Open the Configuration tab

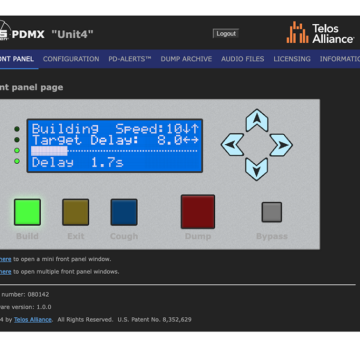(71, 59)
